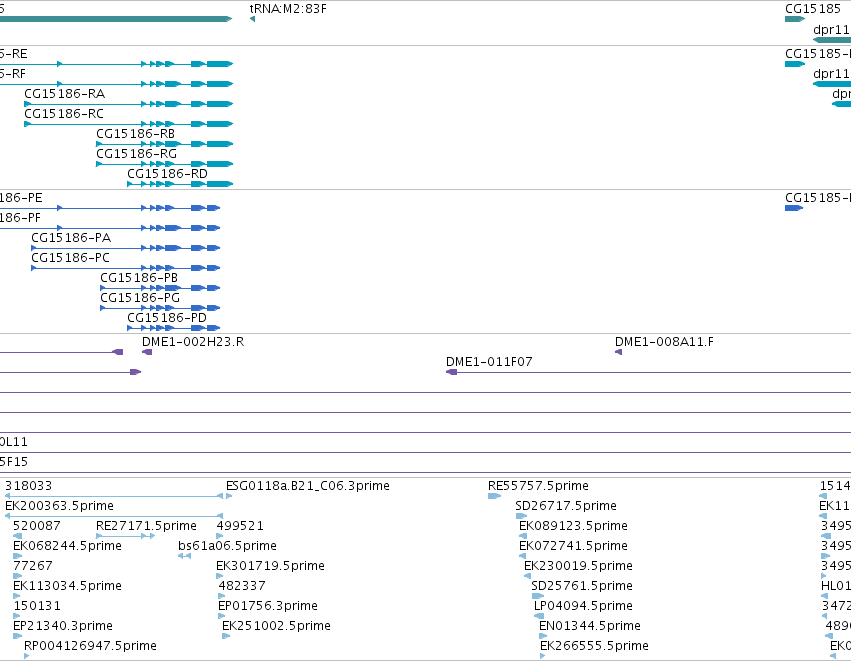Select transcript CG15186-RB label
This screenshot has height=661, width=851.
click(x=136, y=134)
